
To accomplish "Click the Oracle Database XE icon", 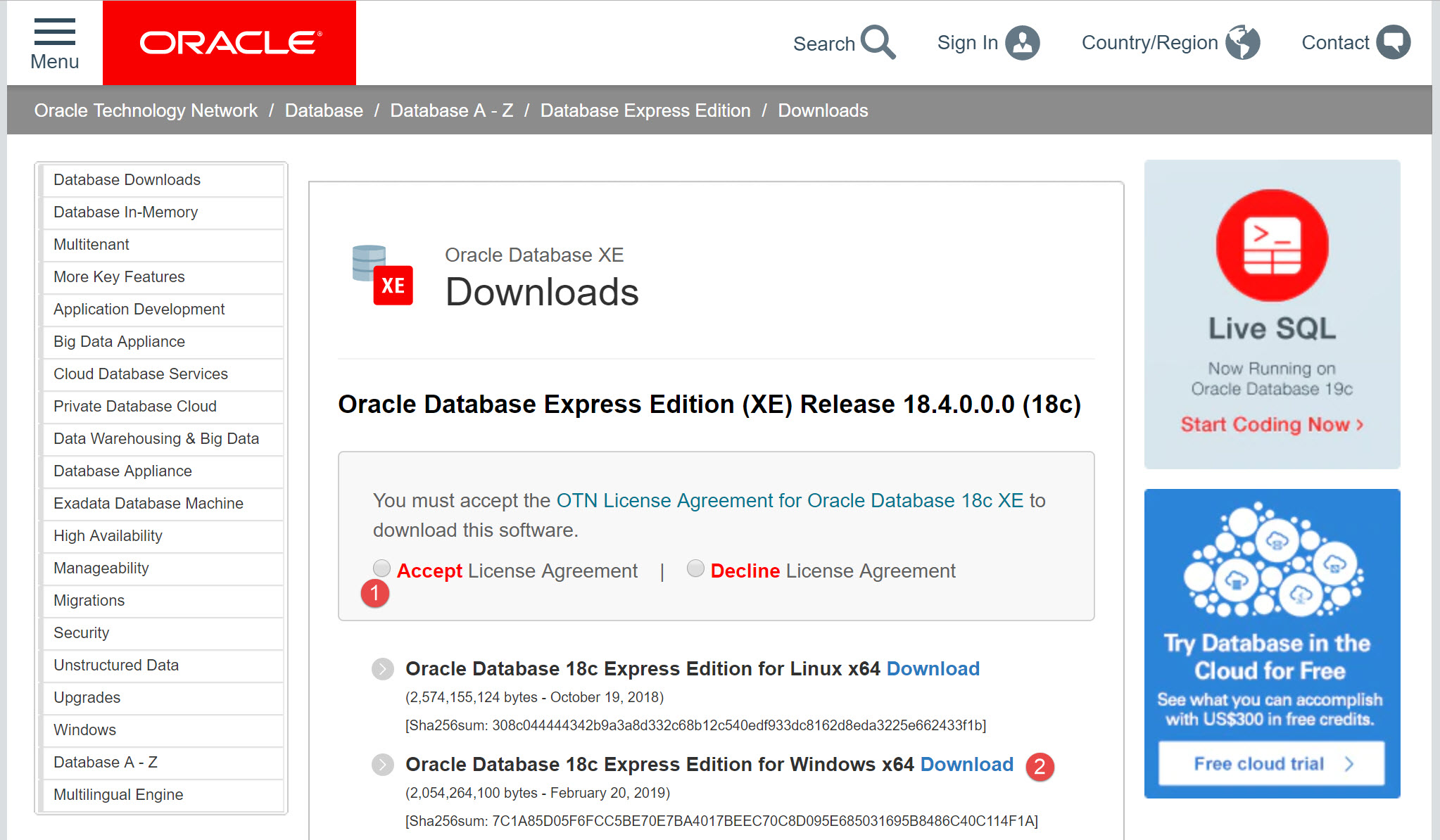I will 382,275.
